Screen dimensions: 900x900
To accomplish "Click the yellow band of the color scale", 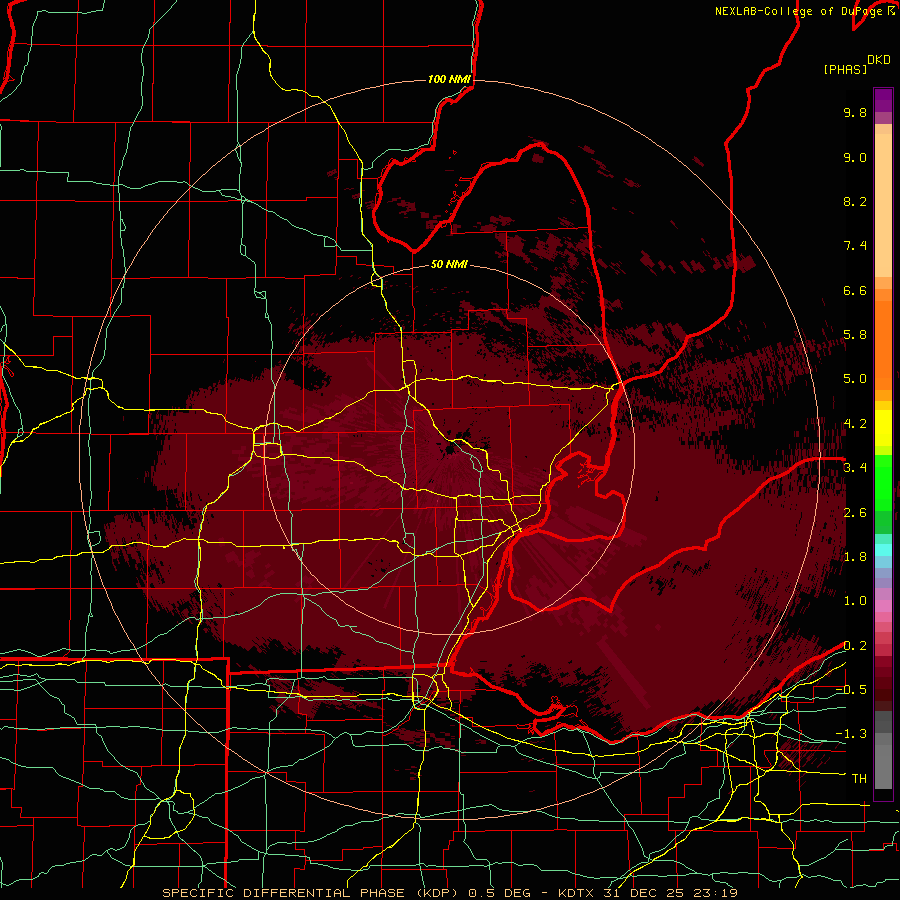I will 883,428.
